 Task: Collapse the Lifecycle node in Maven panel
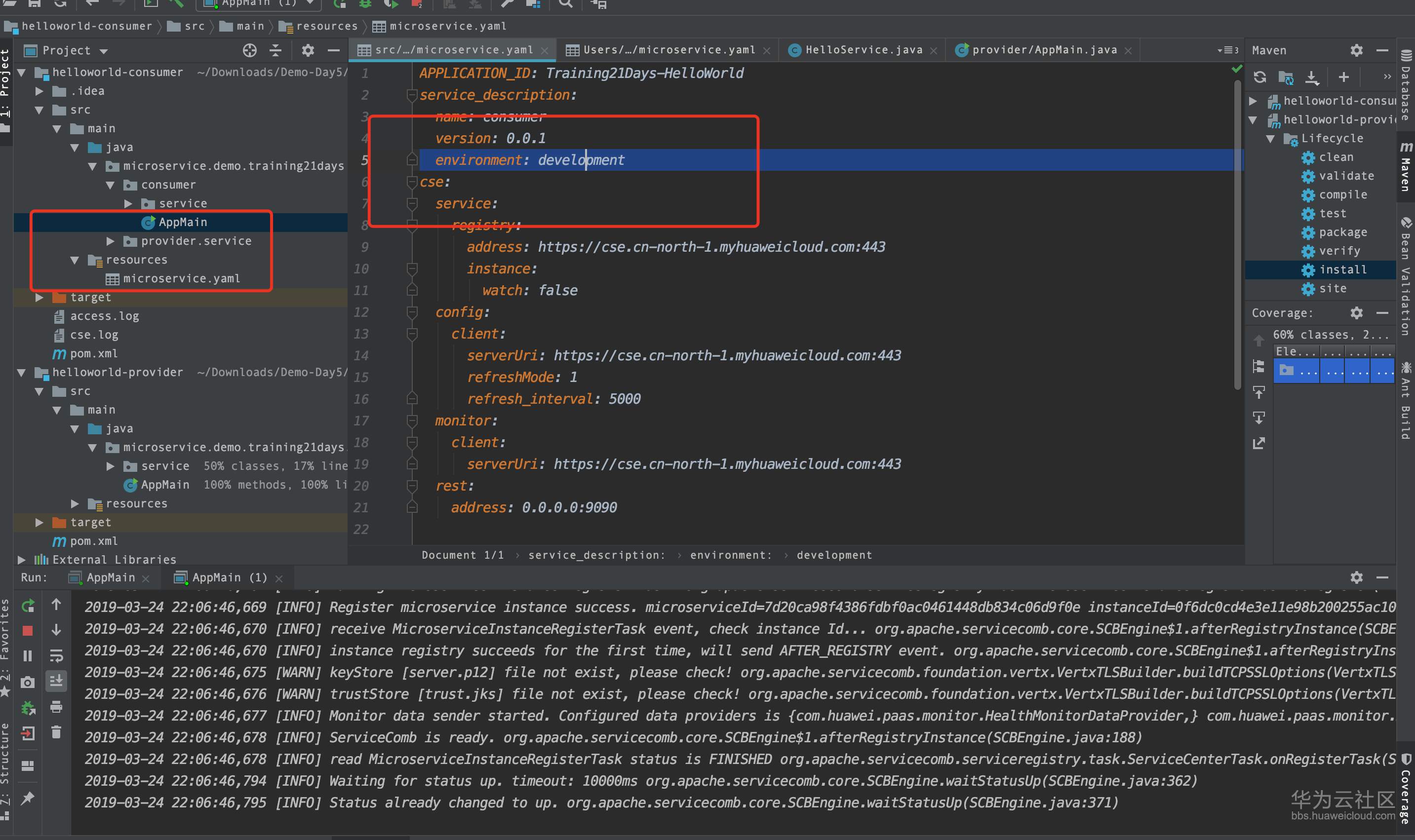tap(1271, 139)
